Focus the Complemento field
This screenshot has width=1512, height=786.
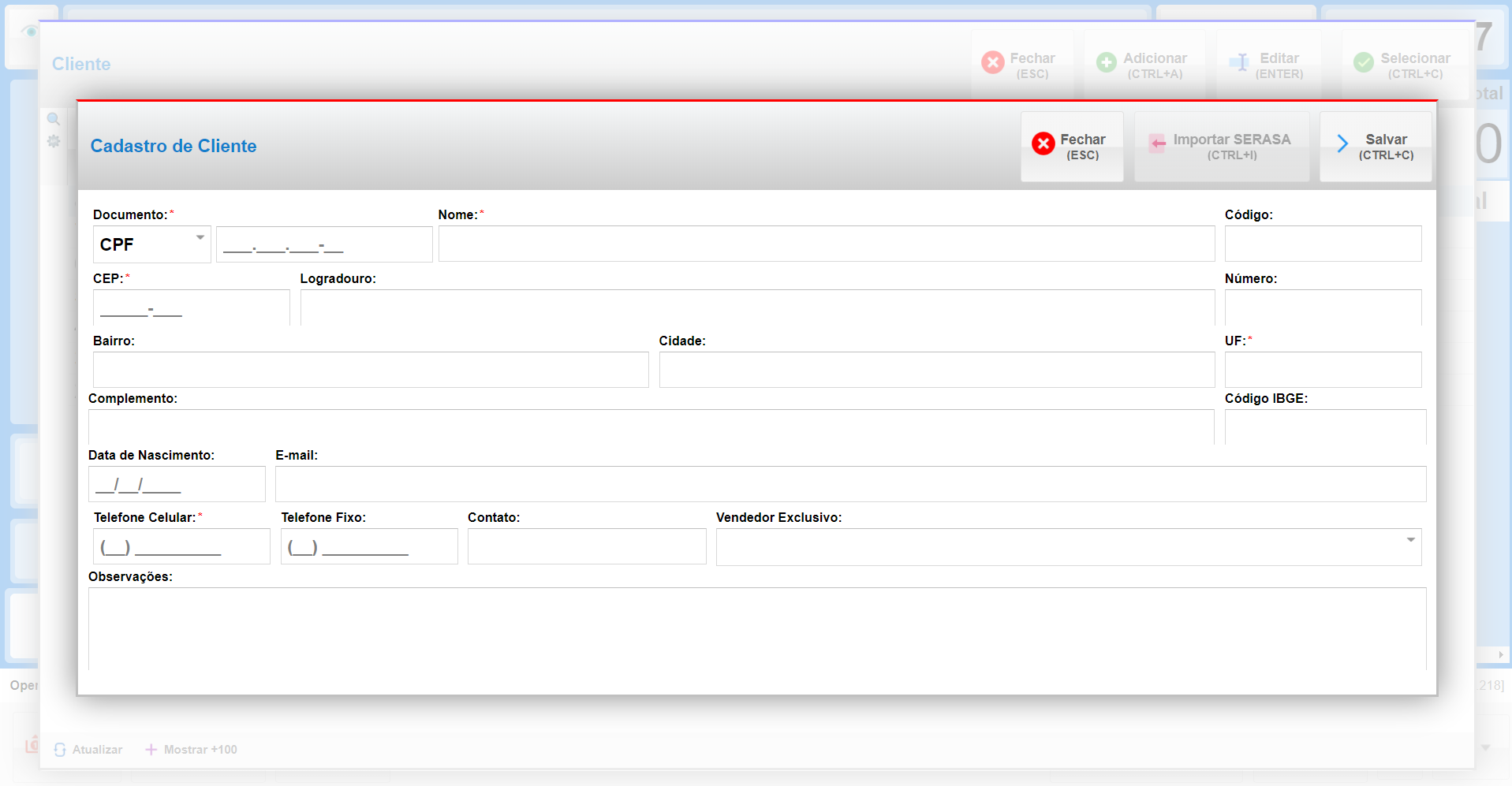pyautogui.click(x=651, y=427)
